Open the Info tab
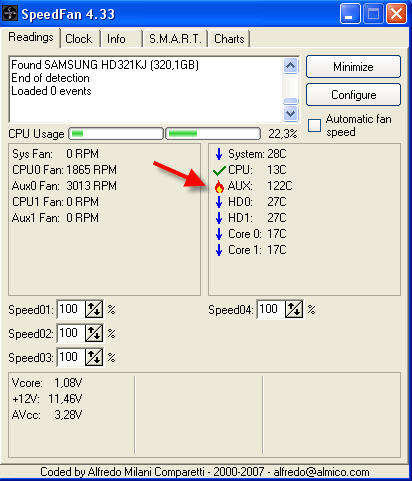 tap(116, 39)
